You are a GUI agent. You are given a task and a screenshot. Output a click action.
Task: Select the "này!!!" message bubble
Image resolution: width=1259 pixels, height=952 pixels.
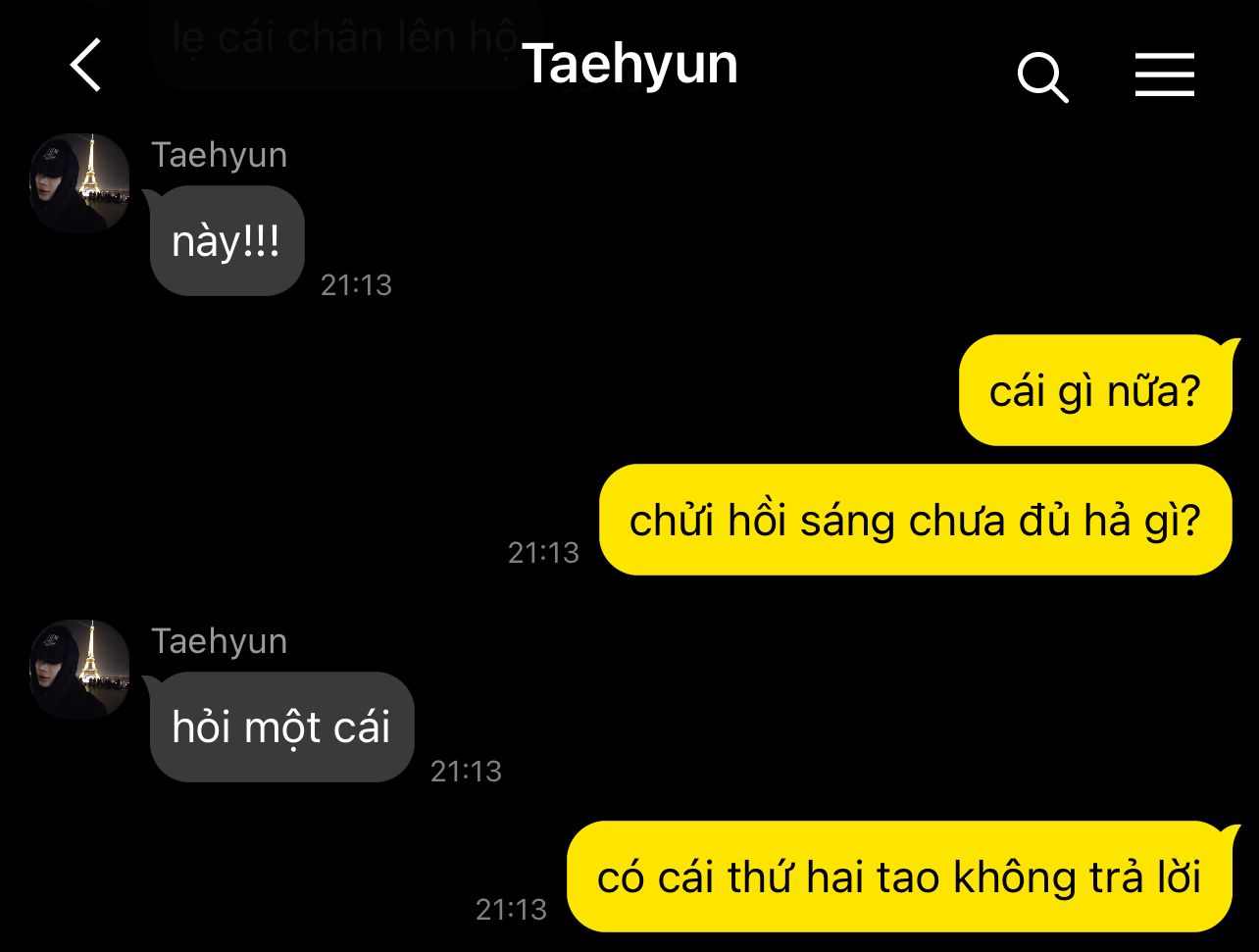[x=227, y=240]
